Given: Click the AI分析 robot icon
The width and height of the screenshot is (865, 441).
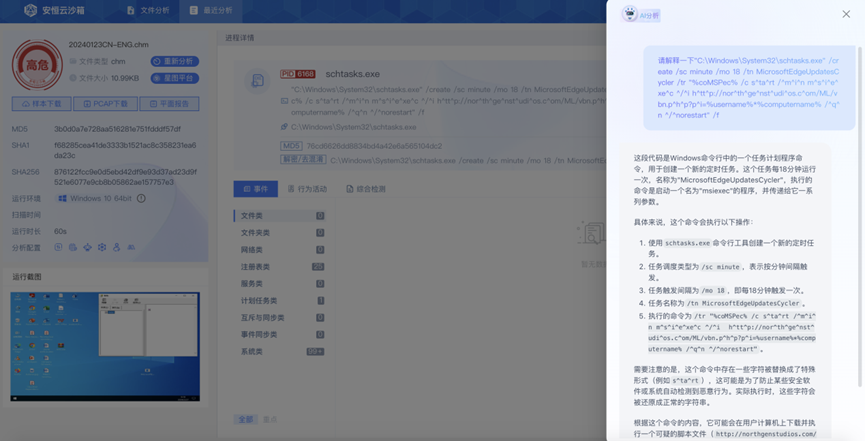Looking at the screenshot, I should [x=629, y=14].
